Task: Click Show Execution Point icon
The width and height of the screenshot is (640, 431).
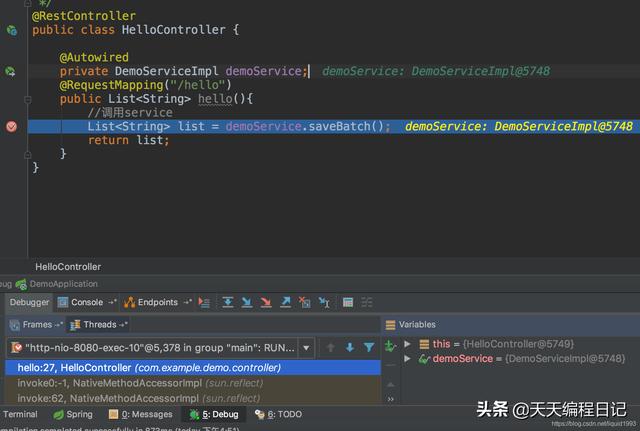Action: pyautogui.click(x=204, y=302)
